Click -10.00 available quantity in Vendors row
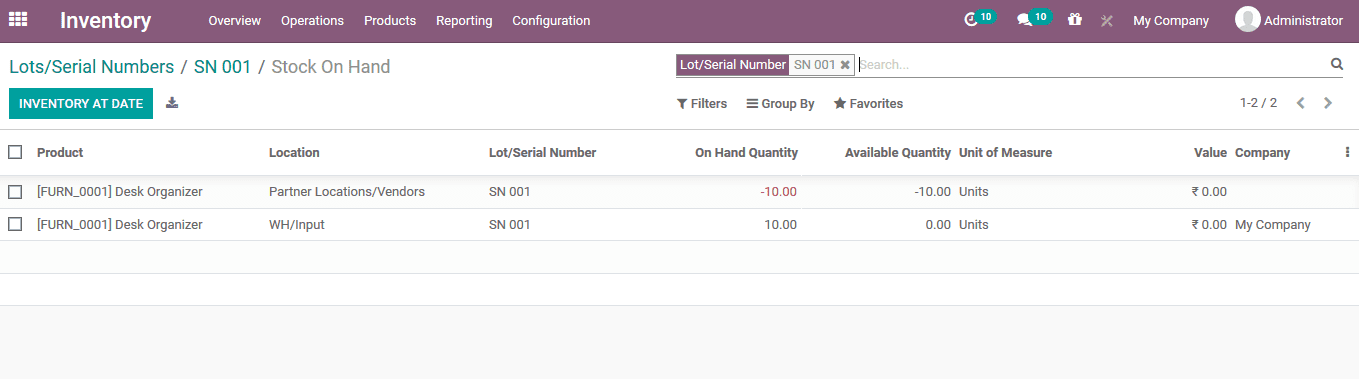1361x379 pixels. pos(932,191)
